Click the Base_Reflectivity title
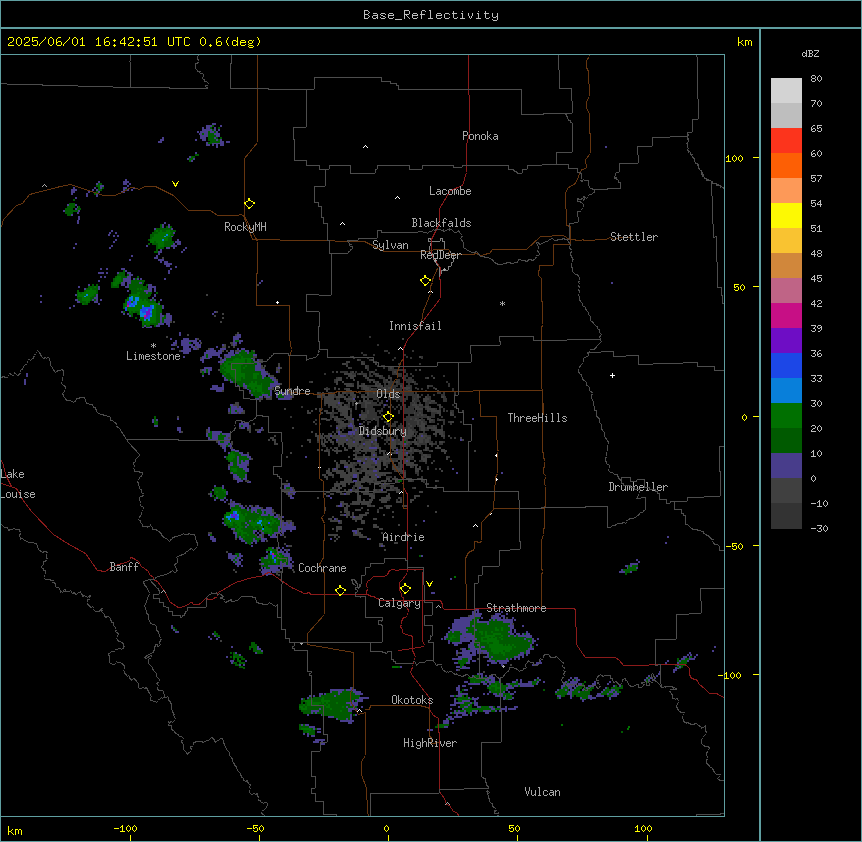 431,15
